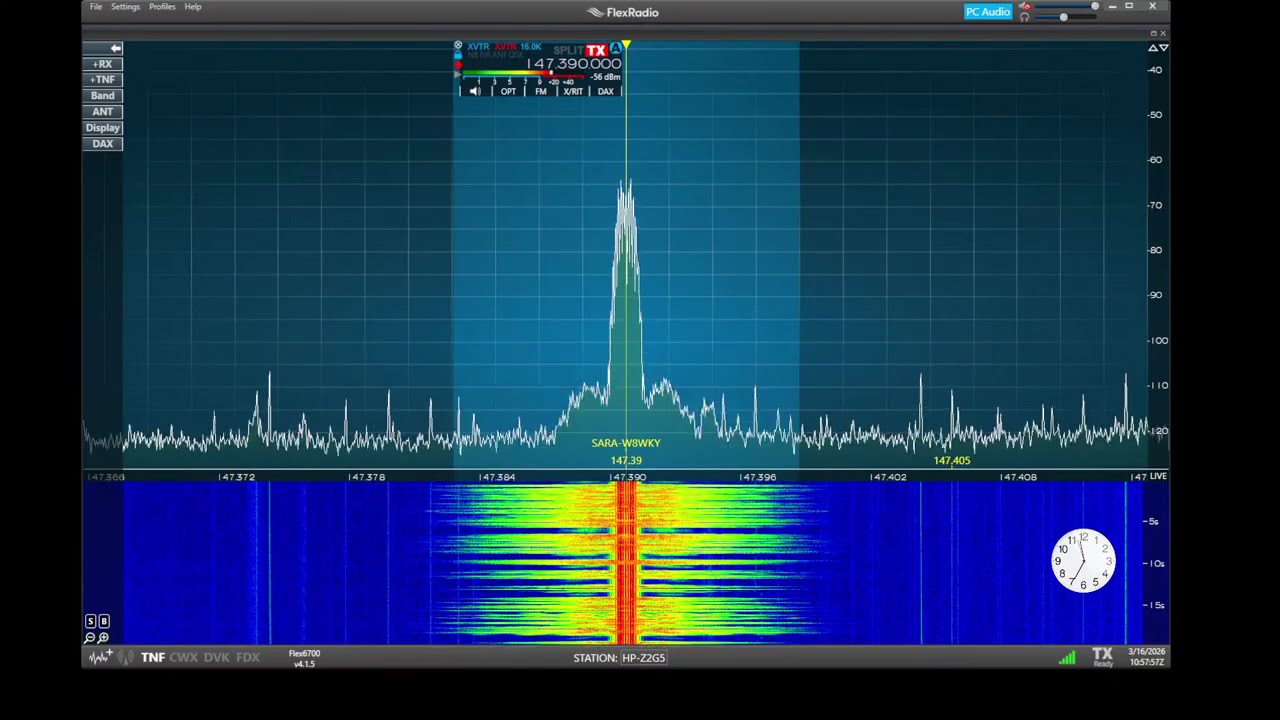Click the yellow 147.405 spot label

[x=952, y=461]
